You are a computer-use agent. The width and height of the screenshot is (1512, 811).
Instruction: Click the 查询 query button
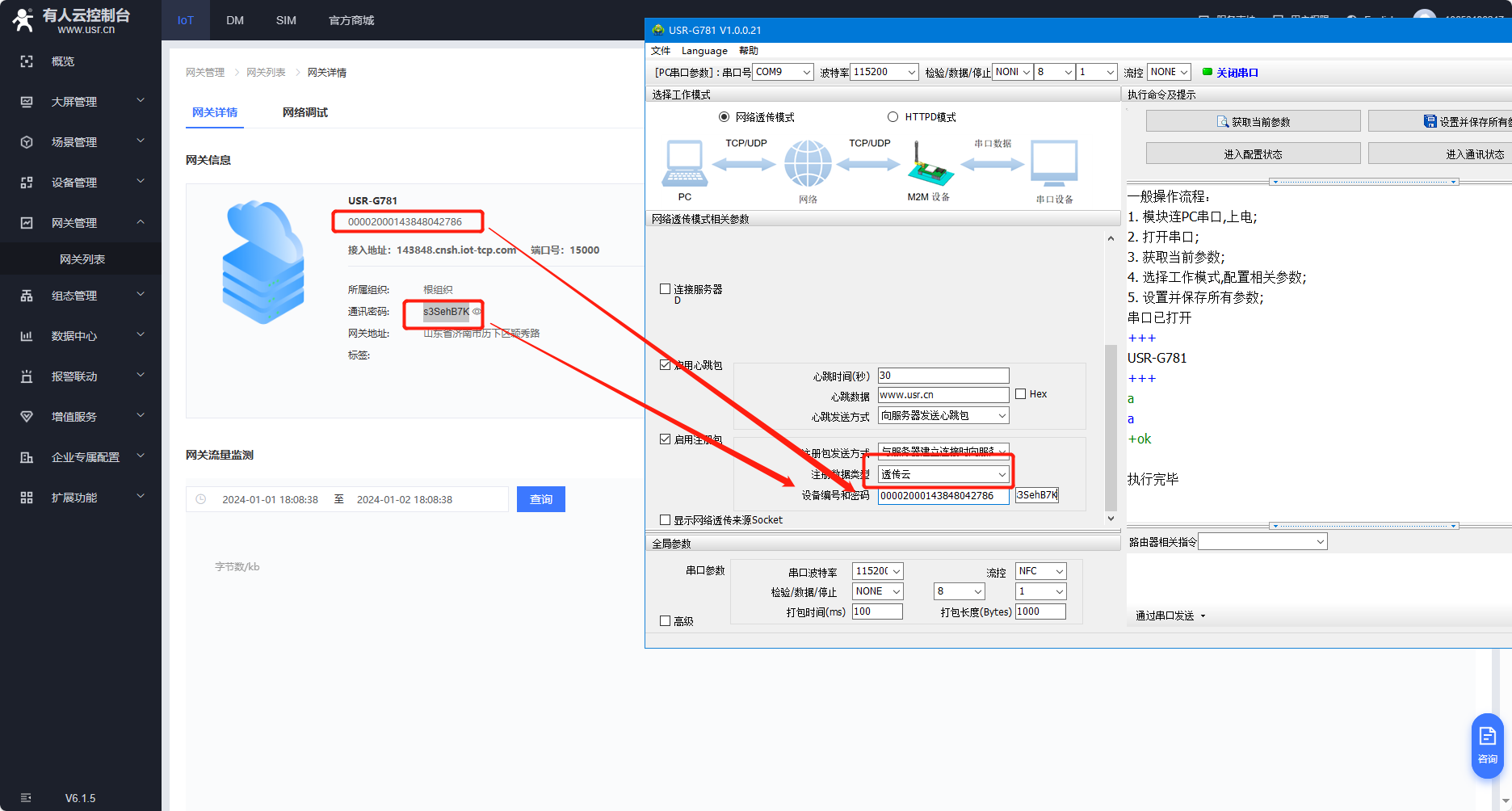coord(540,499)
